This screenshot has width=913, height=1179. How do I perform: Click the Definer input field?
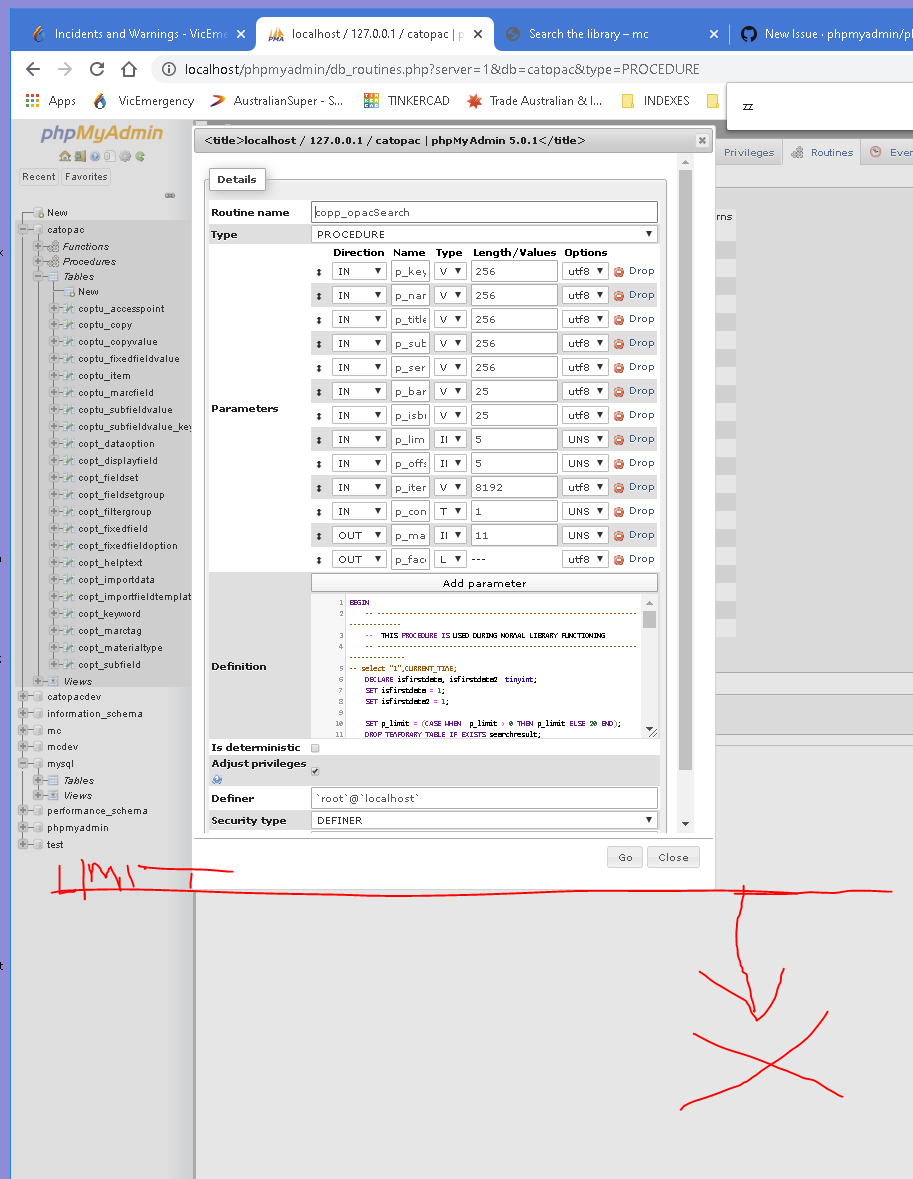tap(484, 799)
